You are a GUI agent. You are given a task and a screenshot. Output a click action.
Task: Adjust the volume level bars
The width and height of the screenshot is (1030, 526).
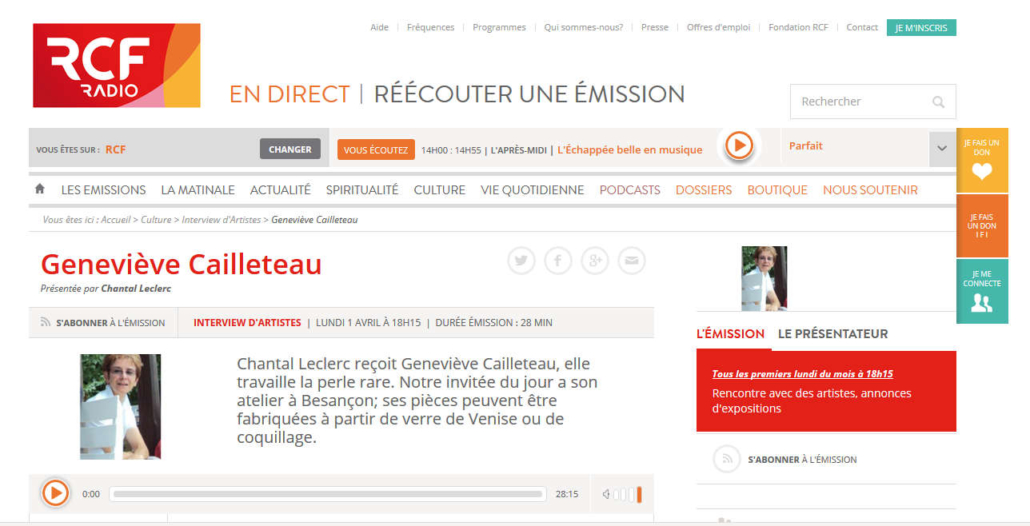tap(627, 494)
